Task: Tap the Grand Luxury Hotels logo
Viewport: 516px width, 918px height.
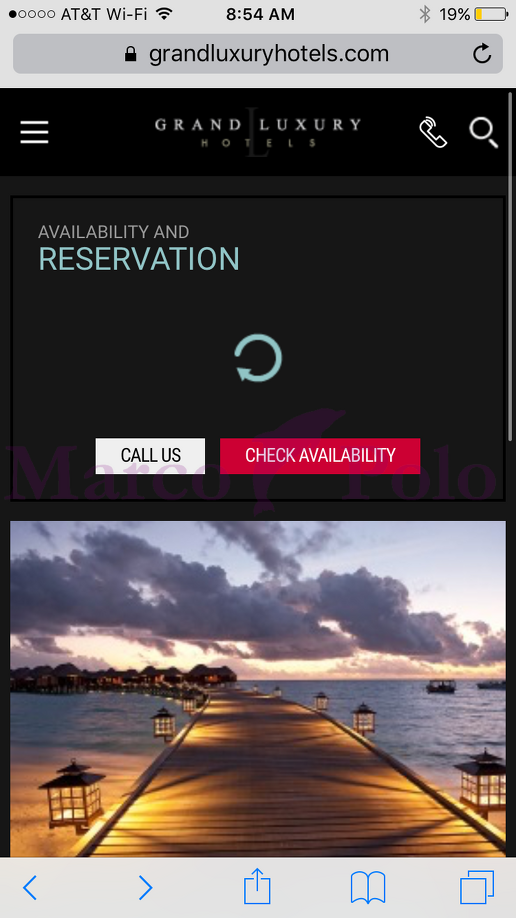Action: (x=258, y=132)
